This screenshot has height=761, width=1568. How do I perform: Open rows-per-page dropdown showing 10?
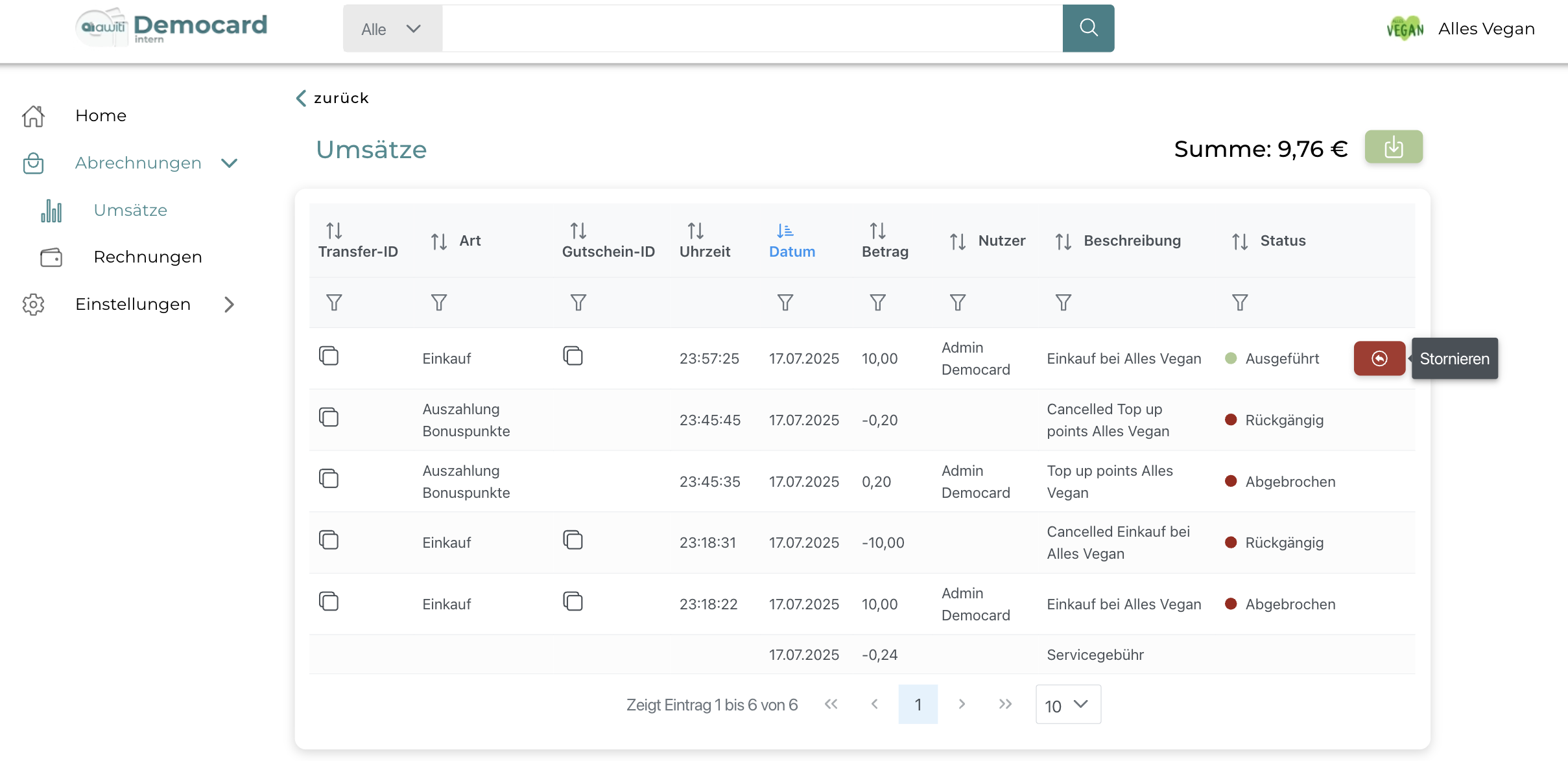pos(1067,705)
